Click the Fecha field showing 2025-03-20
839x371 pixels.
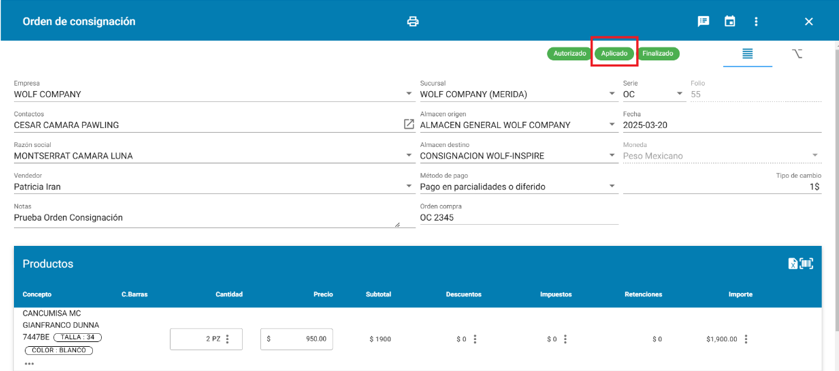coord(722,125)
